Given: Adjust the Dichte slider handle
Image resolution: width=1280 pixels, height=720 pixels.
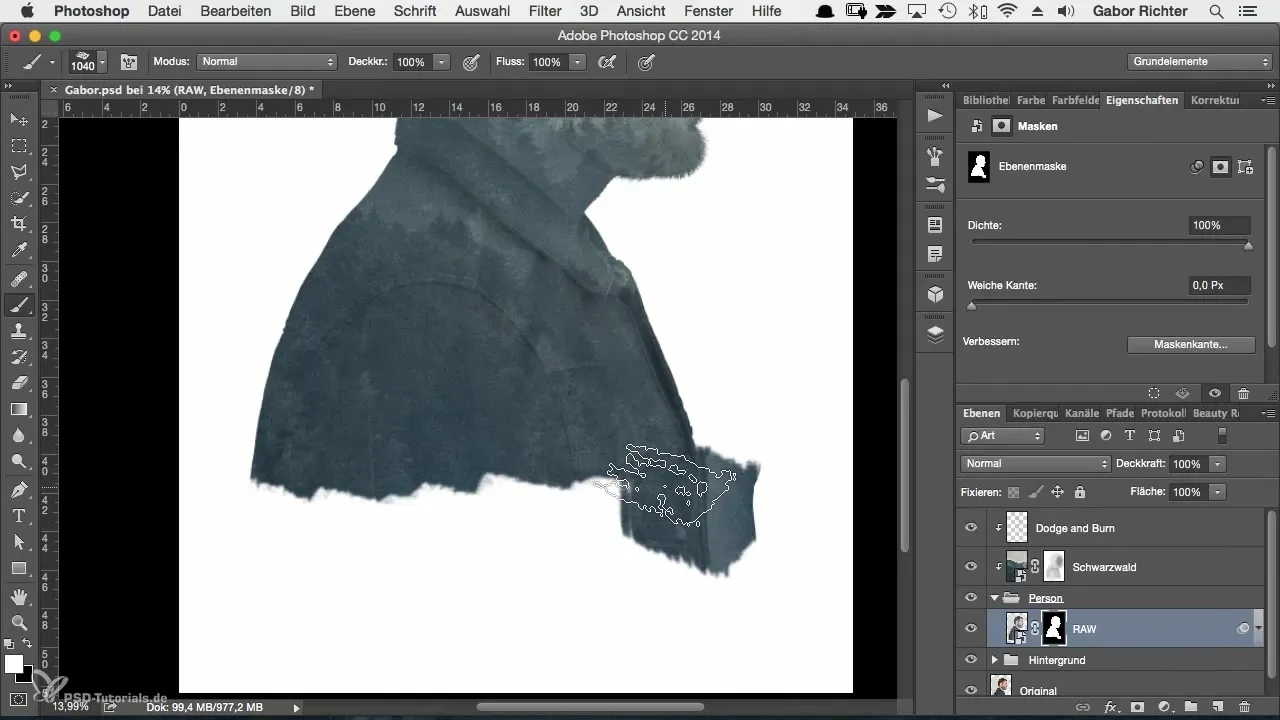Looking at the screenshot, I should (1247, 246).
